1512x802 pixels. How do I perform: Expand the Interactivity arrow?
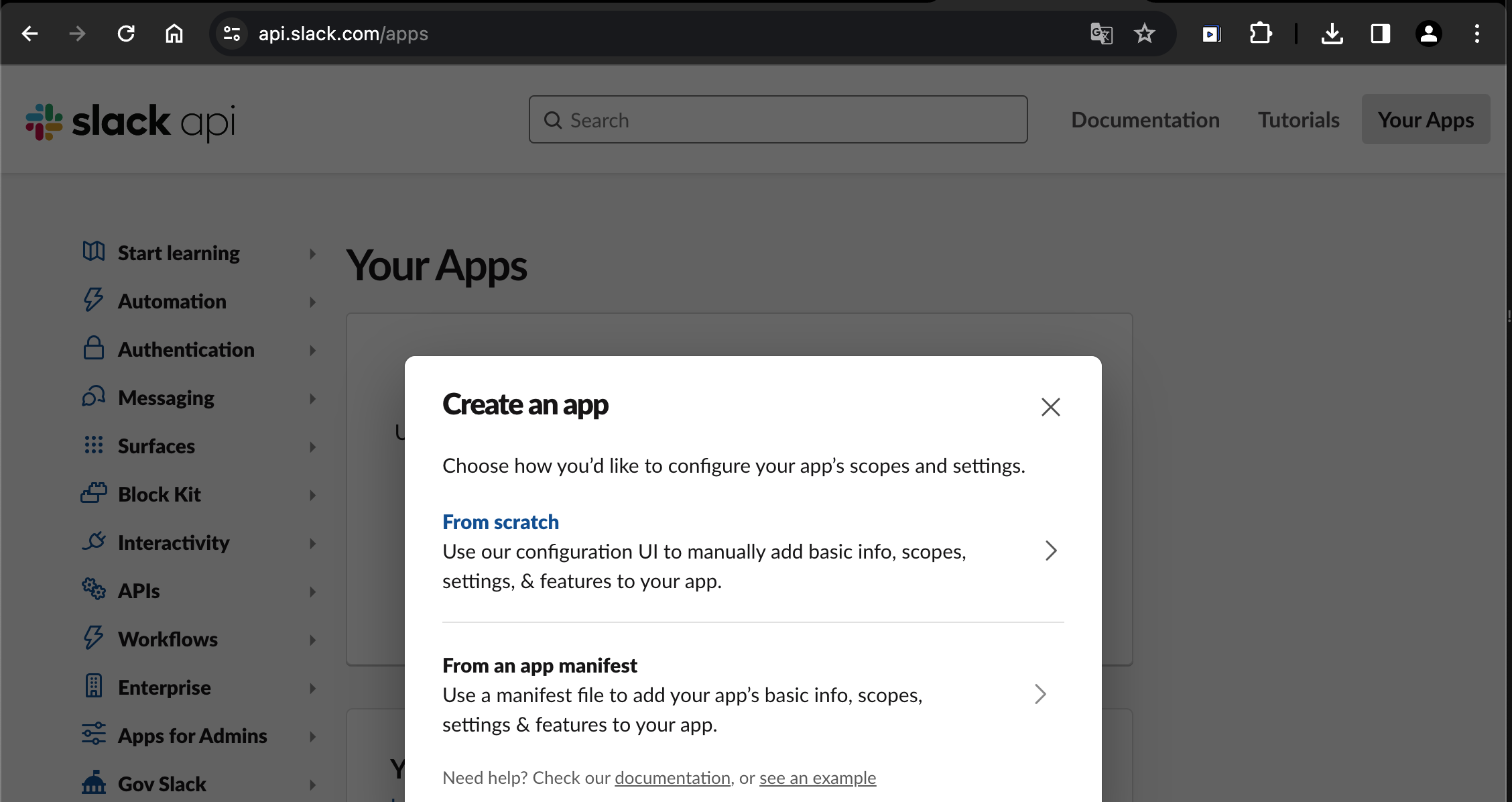[312, 543]
